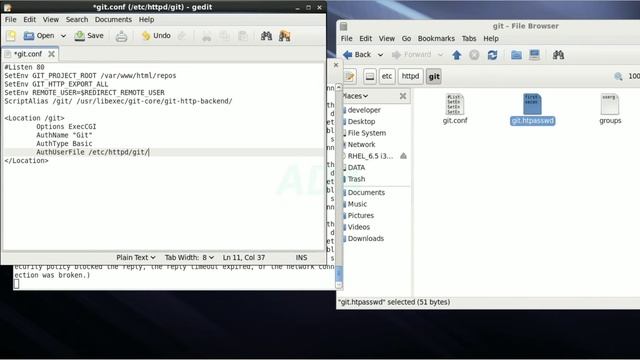Open Find and Replace icon in gedit
This screenshot has height=360, width=640.
pyautogui.click(x=284, y=36)
